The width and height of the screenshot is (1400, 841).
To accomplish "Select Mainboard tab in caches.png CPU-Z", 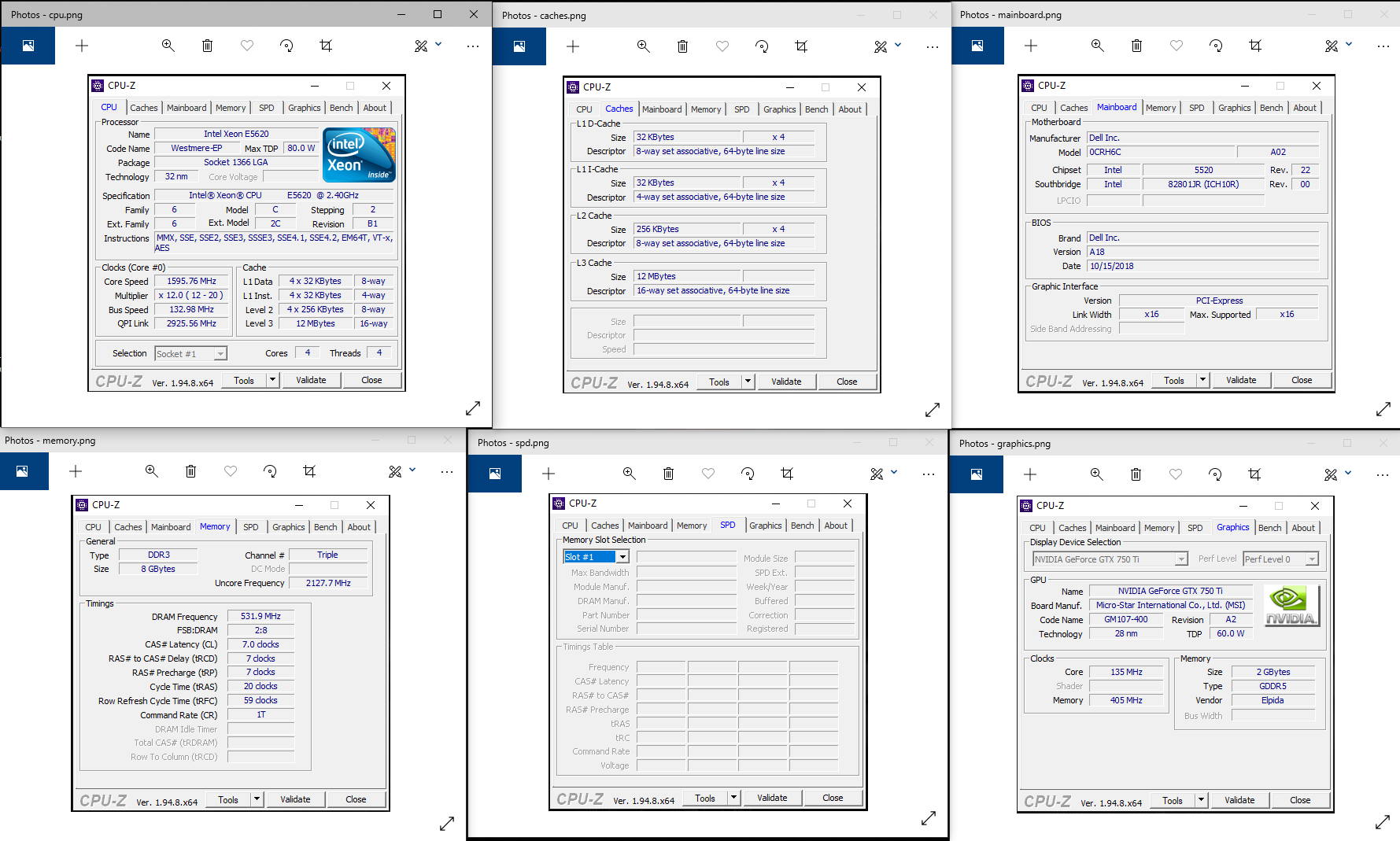I will 662,109.
